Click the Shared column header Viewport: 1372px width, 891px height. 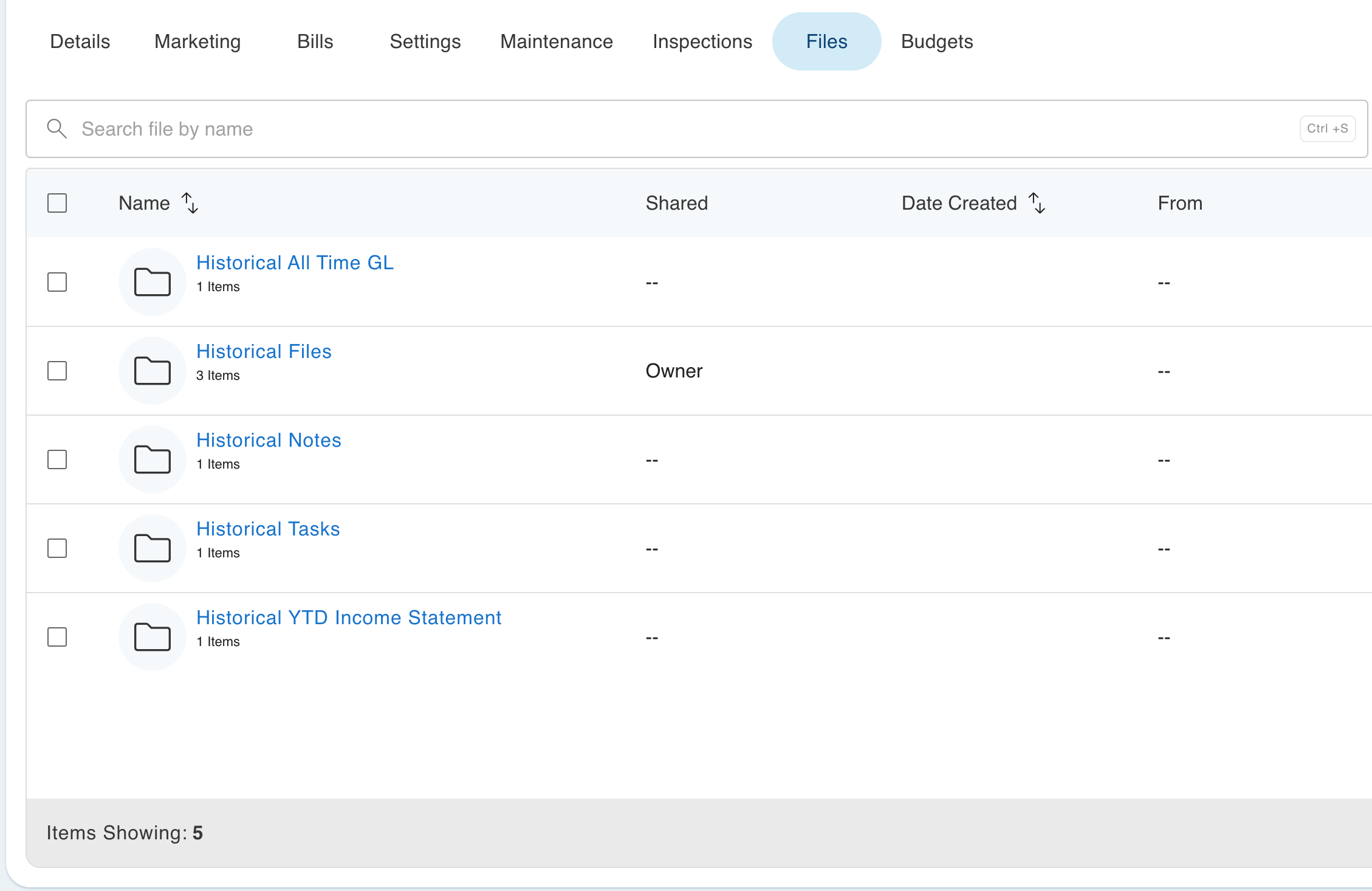tap(676, 203)
